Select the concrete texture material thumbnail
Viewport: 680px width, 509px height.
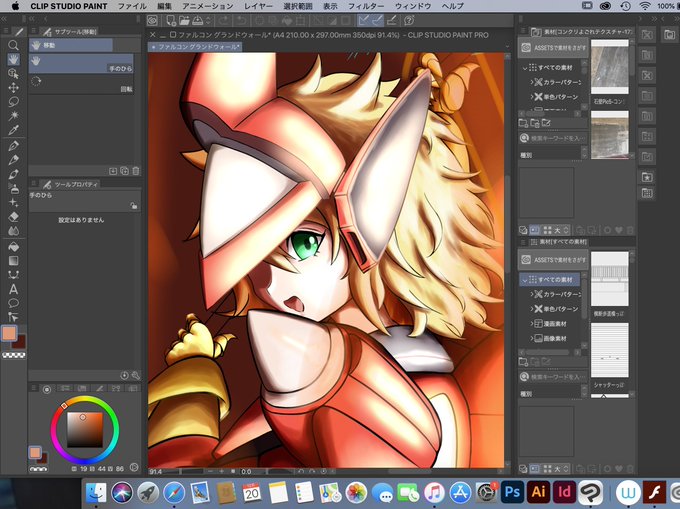pos(609,67)
